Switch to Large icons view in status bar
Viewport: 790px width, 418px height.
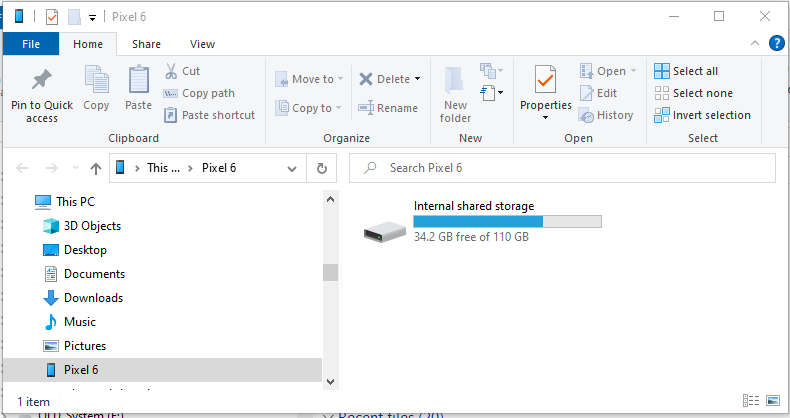click(773, 401)
